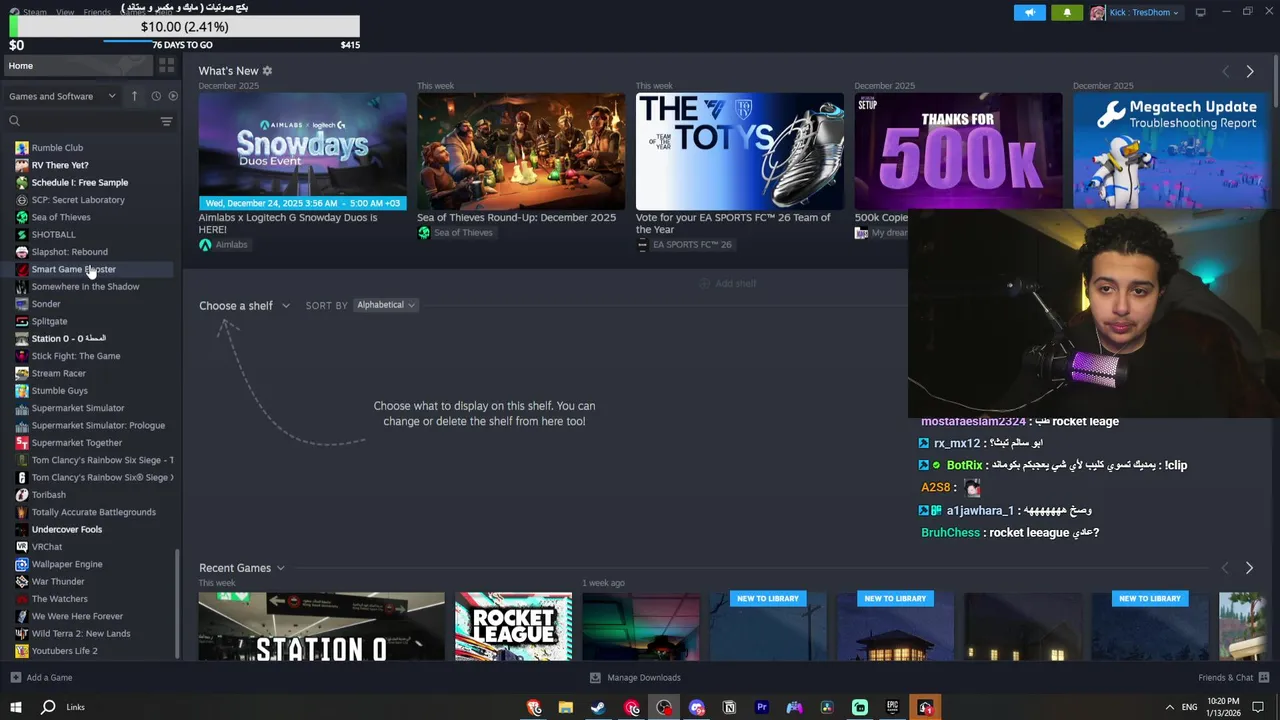
Task: Go to next Recent Games arrow
Action: 1249,568
